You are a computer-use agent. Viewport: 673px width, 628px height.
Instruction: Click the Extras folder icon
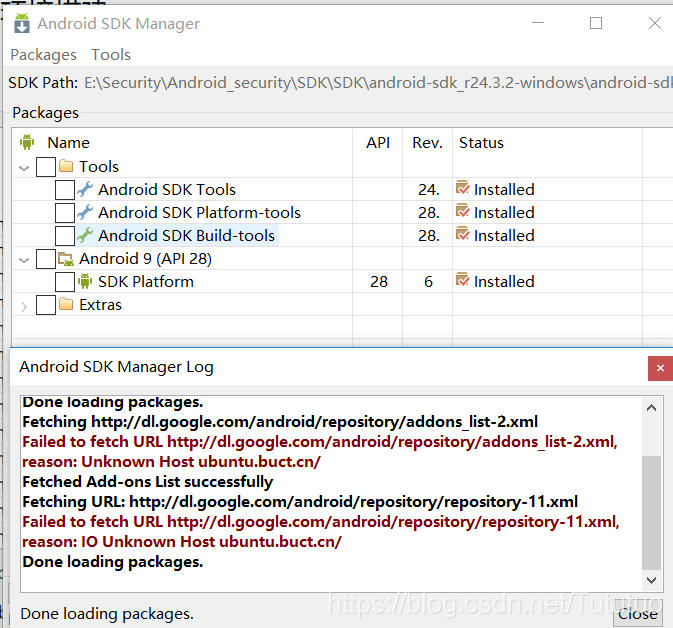[66, 304]
